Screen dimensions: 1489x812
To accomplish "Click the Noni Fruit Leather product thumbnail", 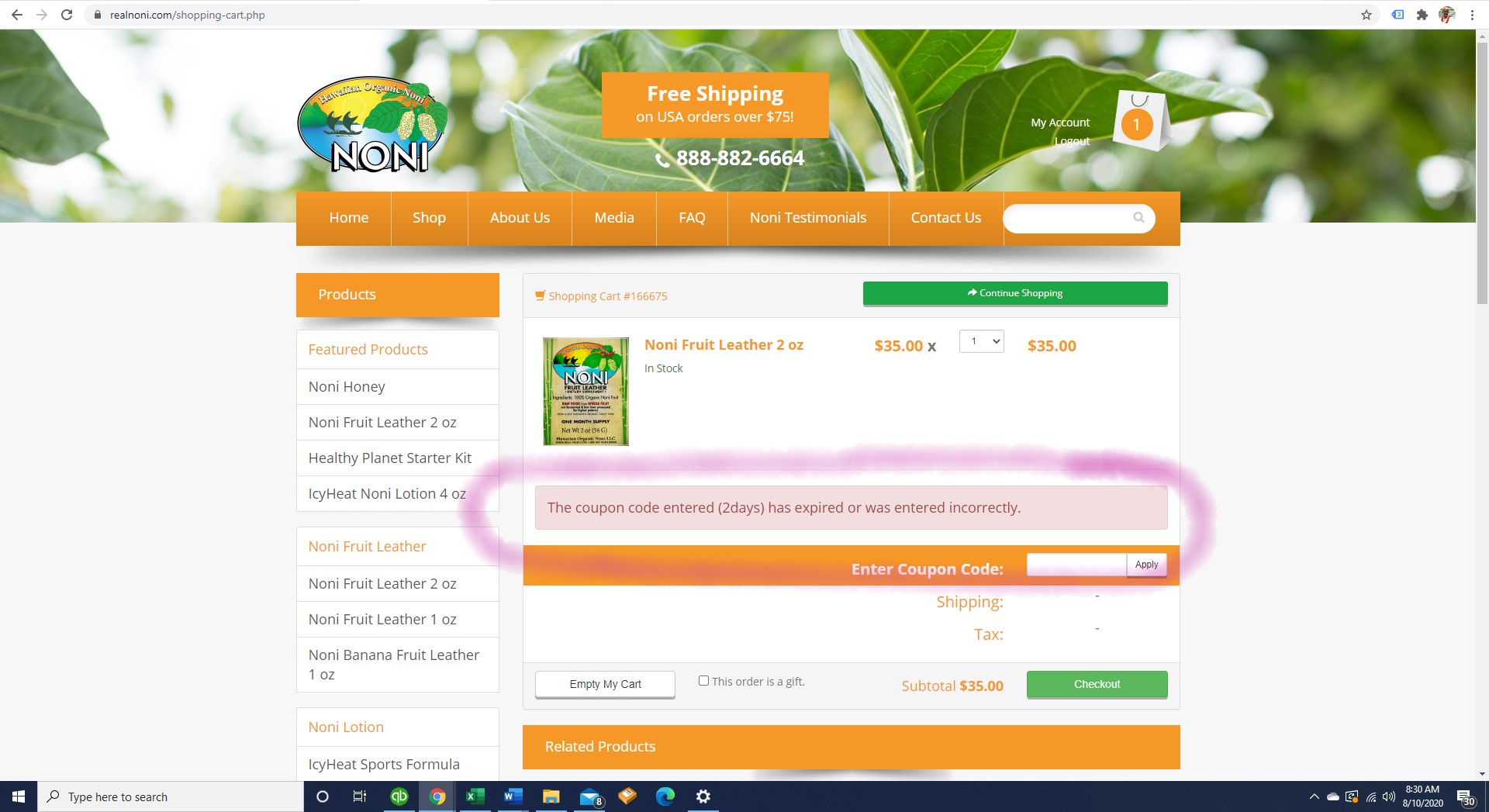I will [586, 392].
